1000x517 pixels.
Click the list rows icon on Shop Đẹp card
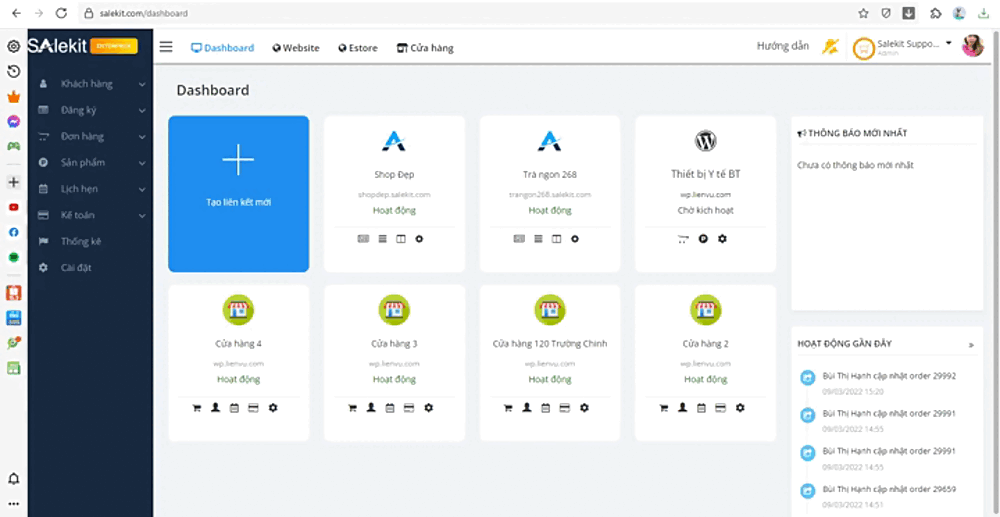click(x=383, y=238)
